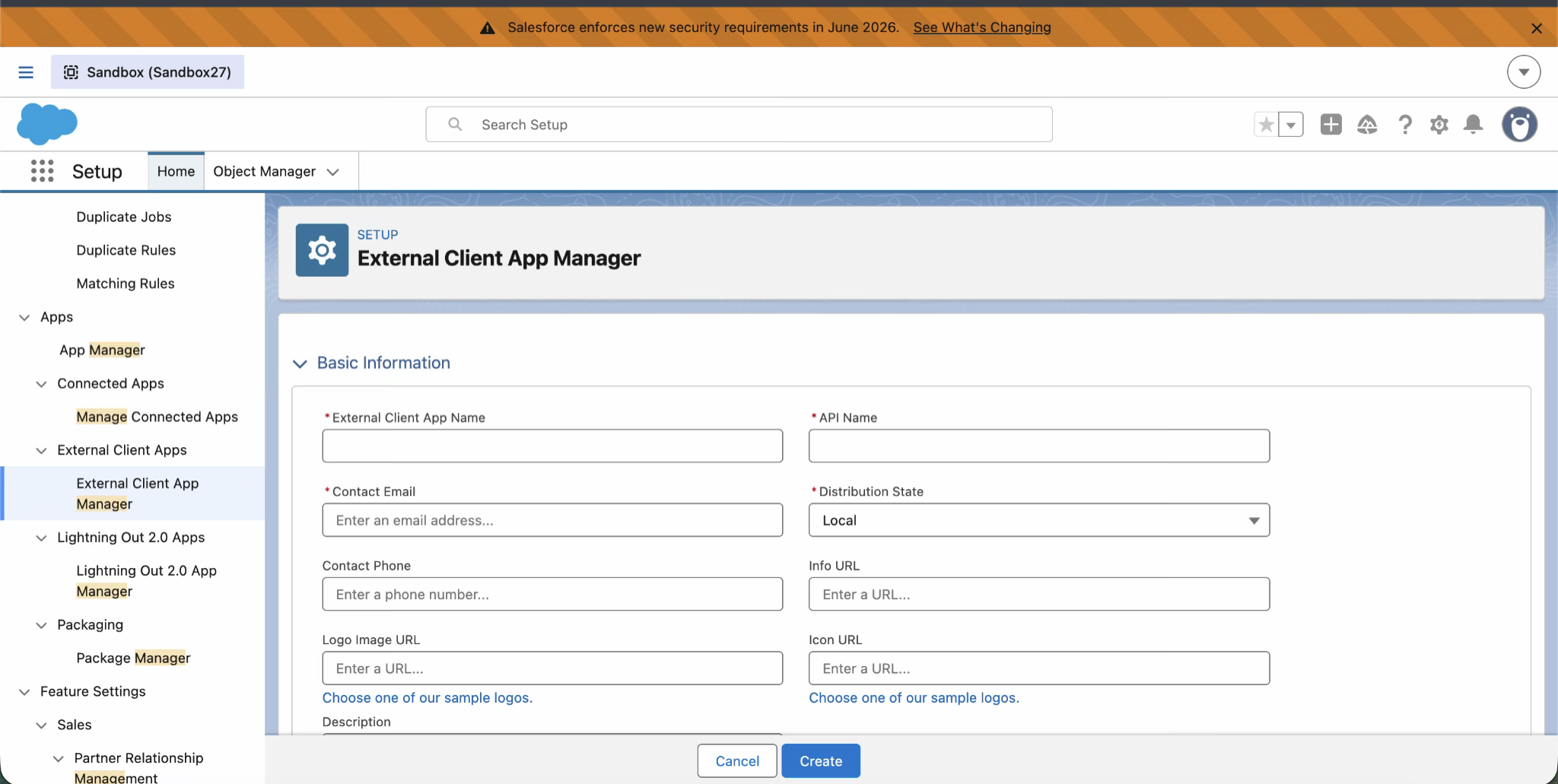The height and width of the screenshot is (784, 1558).
Task: Open the Distribution State dropdown
Action: coord(1039,520)
